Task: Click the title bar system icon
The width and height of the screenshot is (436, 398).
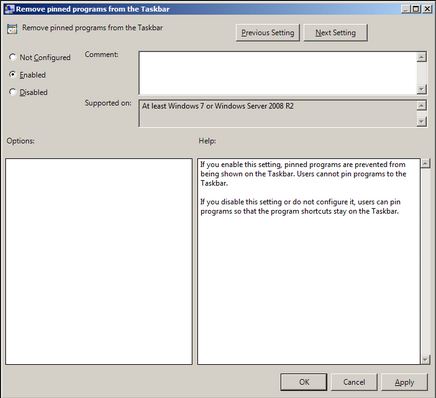Action: point(10,9)
